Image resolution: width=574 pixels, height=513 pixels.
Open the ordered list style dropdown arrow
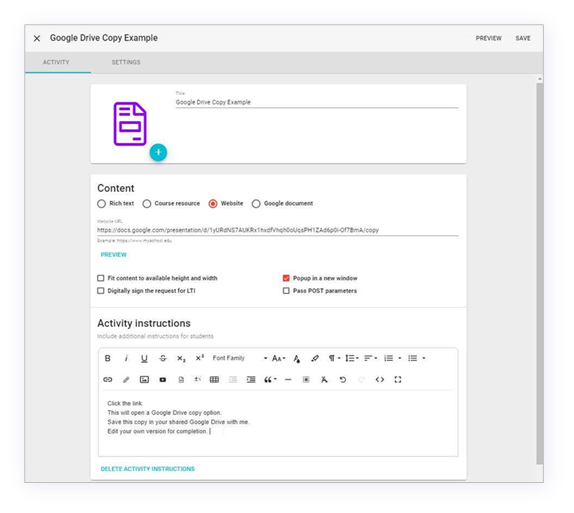pos(400,358)
